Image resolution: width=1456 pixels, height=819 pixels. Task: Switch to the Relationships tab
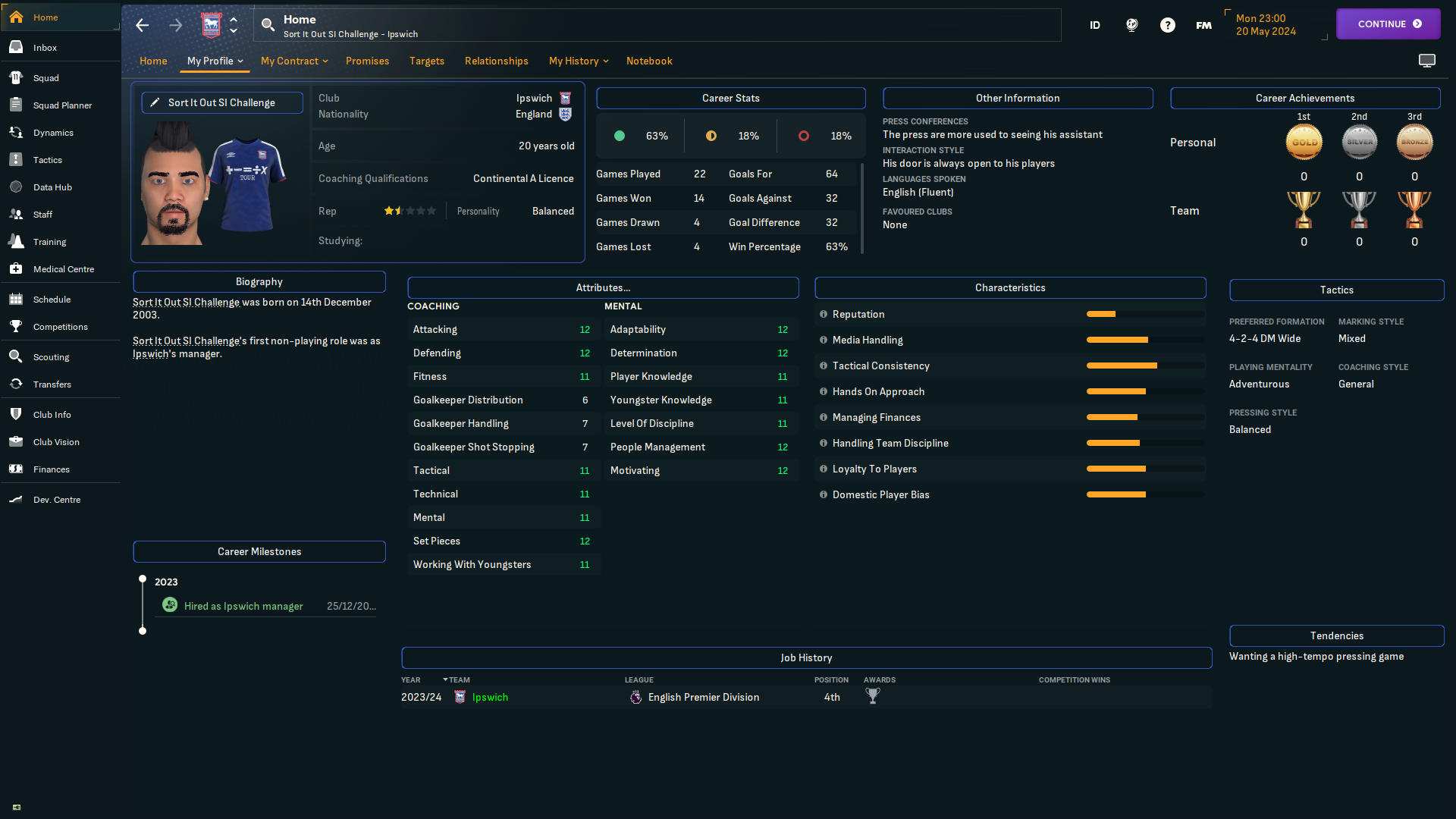coord(497,61)
